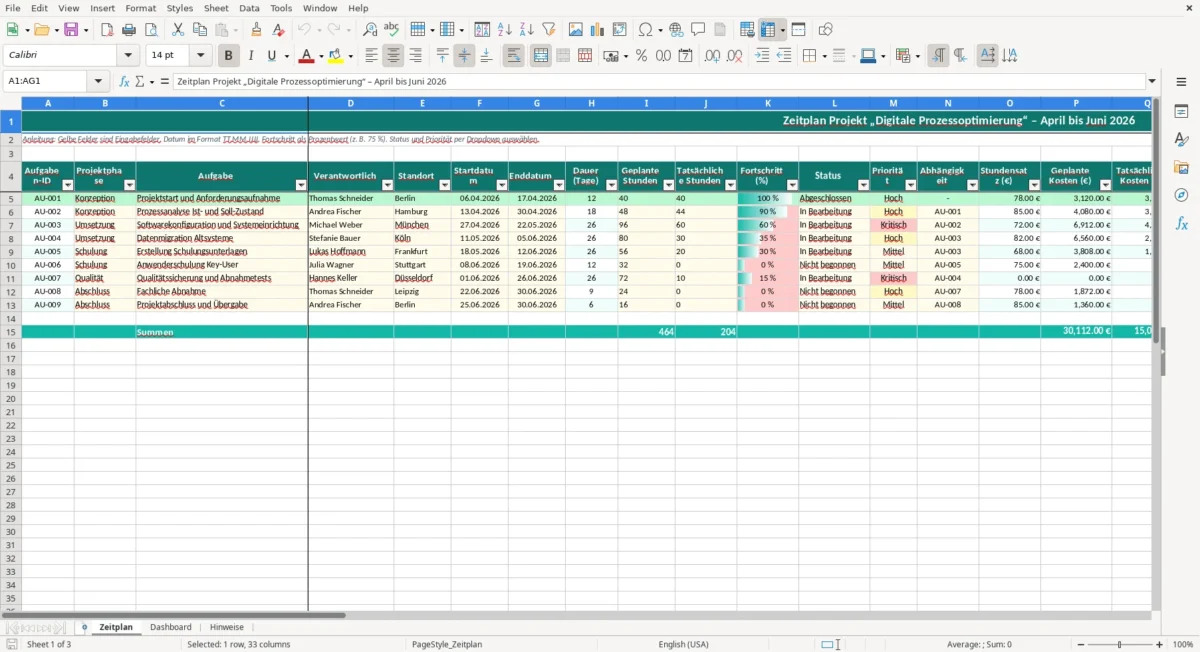Image resolution: width=1200 pixels, height=652 pixels.
Task: Click Add Decimal Place icon
Action: (712, 56)
